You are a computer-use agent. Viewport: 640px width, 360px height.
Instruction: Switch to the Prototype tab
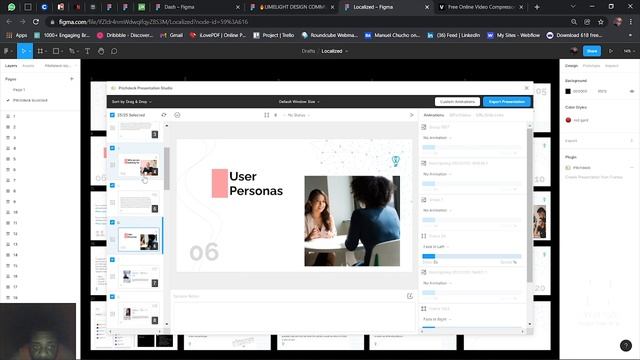(x=591, y=66)
